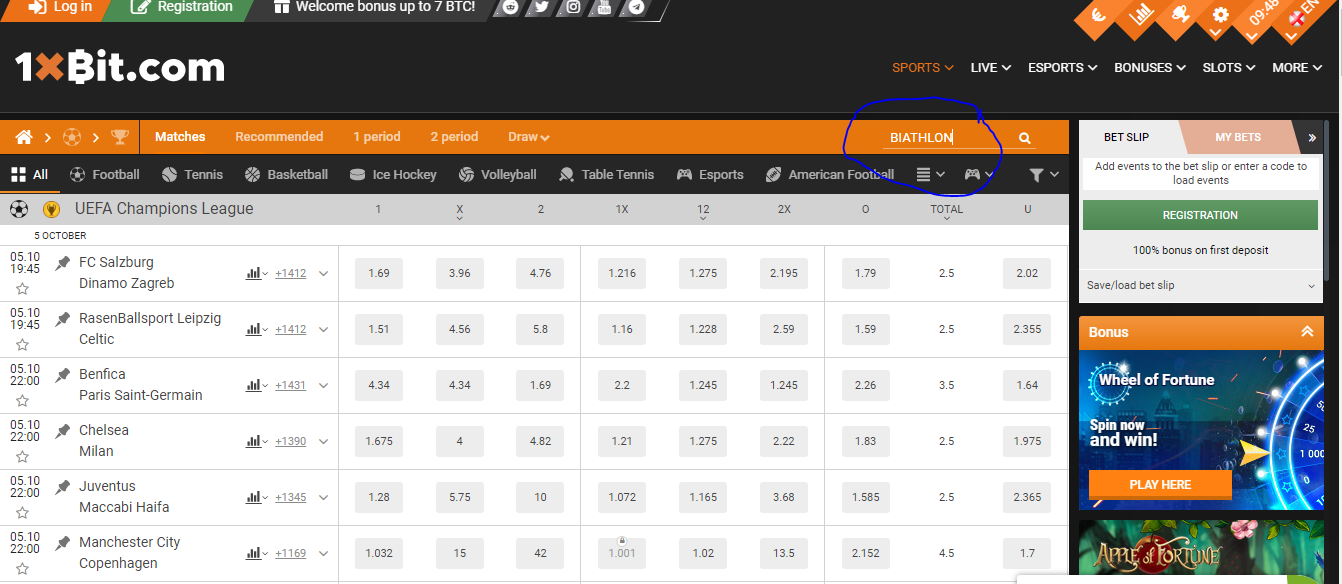The height and width of the screenshot is (584, 1342).
Task: Open the funnel filter icon
Action: click(x=1038, y=174)
